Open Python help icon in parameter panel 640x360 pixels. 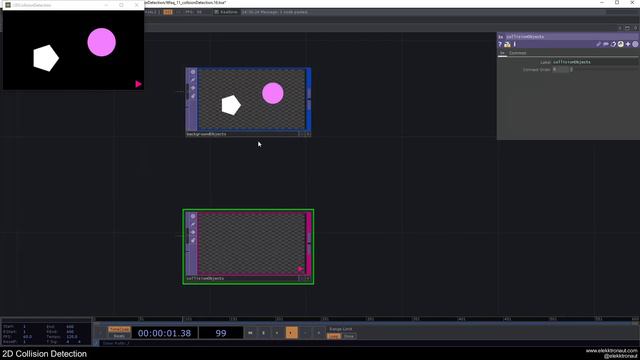(507, 44)
